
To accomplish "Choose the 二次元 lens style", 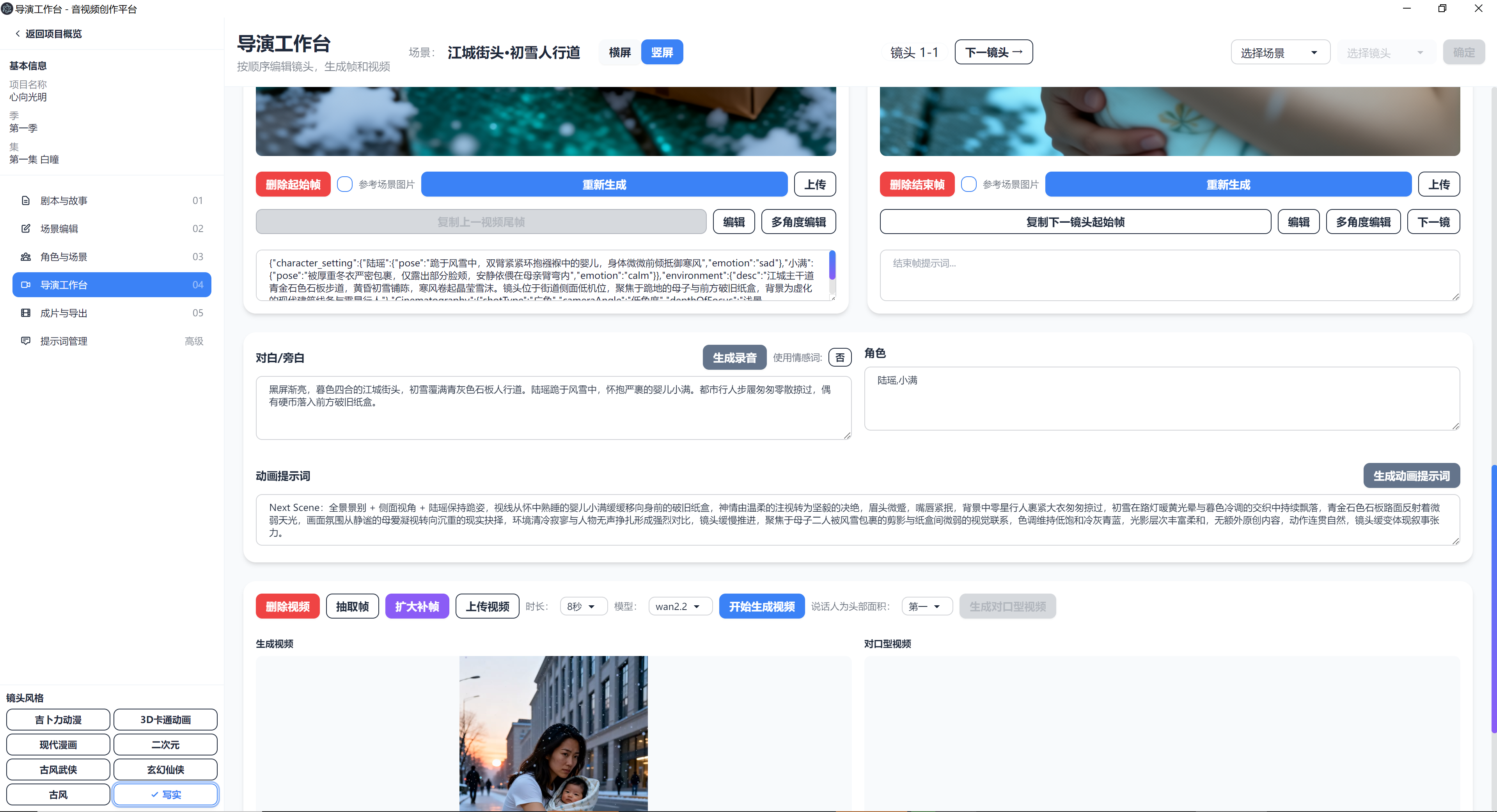I will [x=166, y=745].
